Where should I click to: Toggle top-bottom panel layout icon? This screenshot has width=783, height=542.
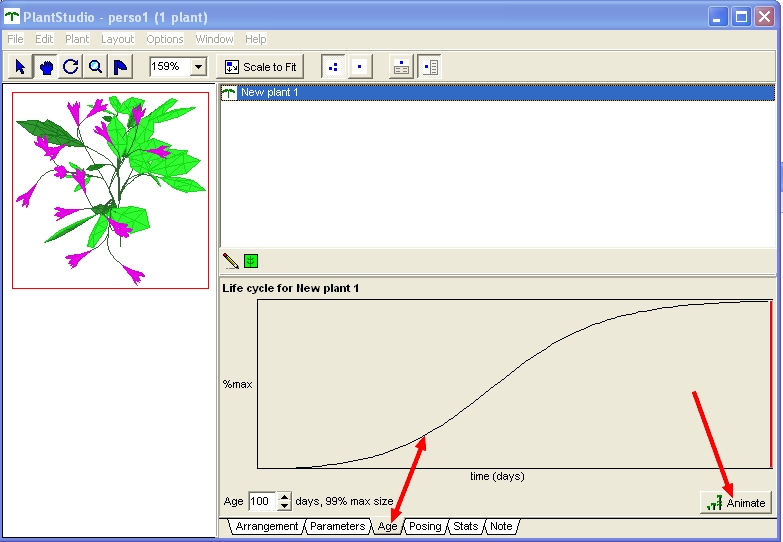point(401,66)
